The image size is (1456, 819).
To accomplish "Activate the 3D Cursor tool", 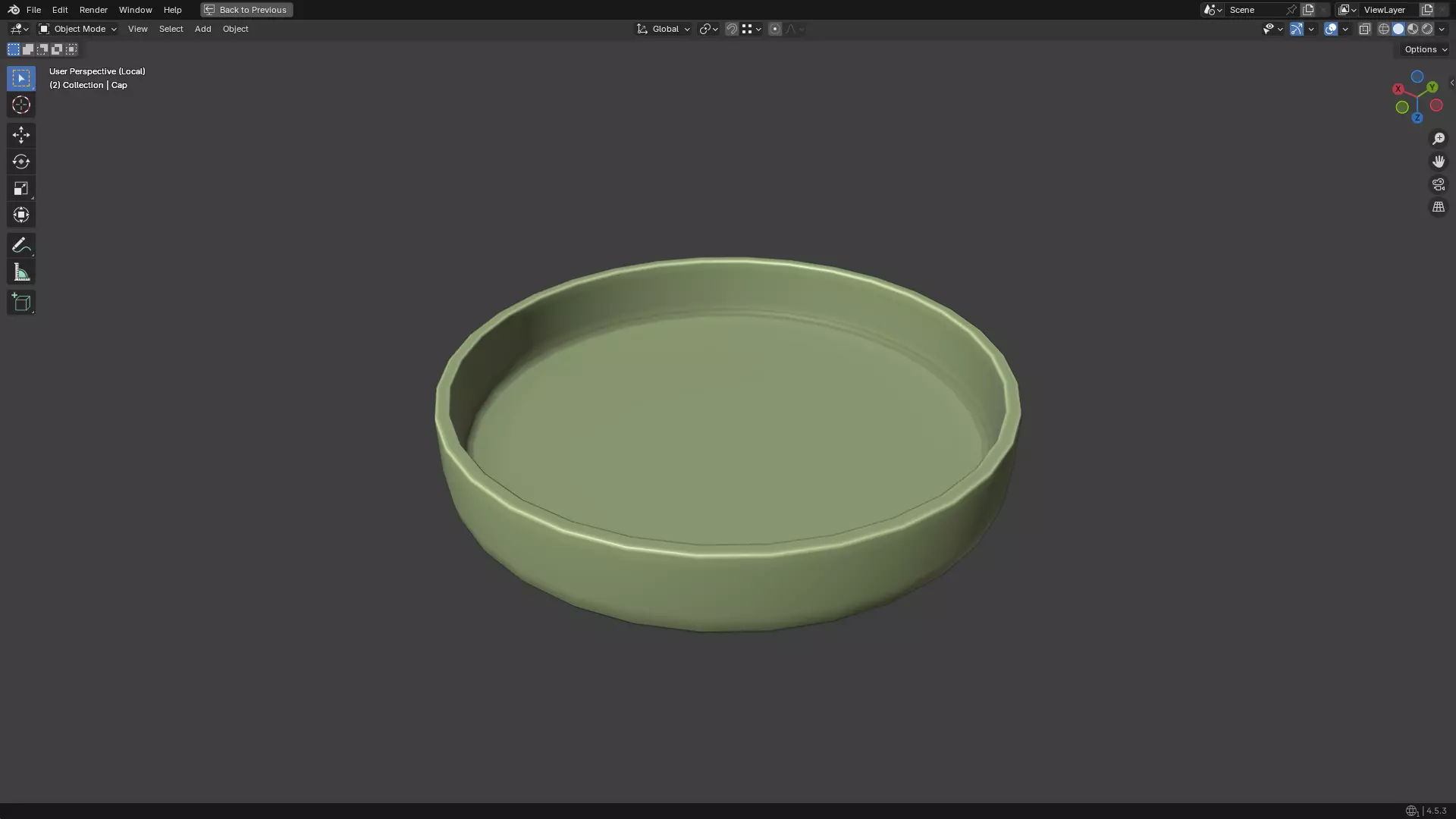I will pos(20,105).
